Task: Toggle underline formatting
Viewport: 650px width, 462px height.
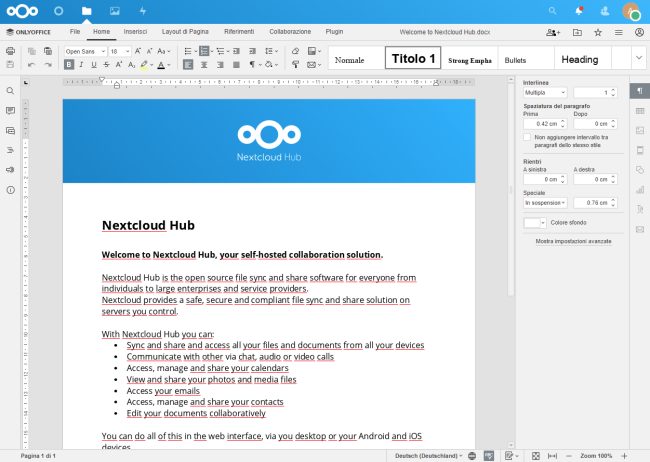Action: (94, 65)
